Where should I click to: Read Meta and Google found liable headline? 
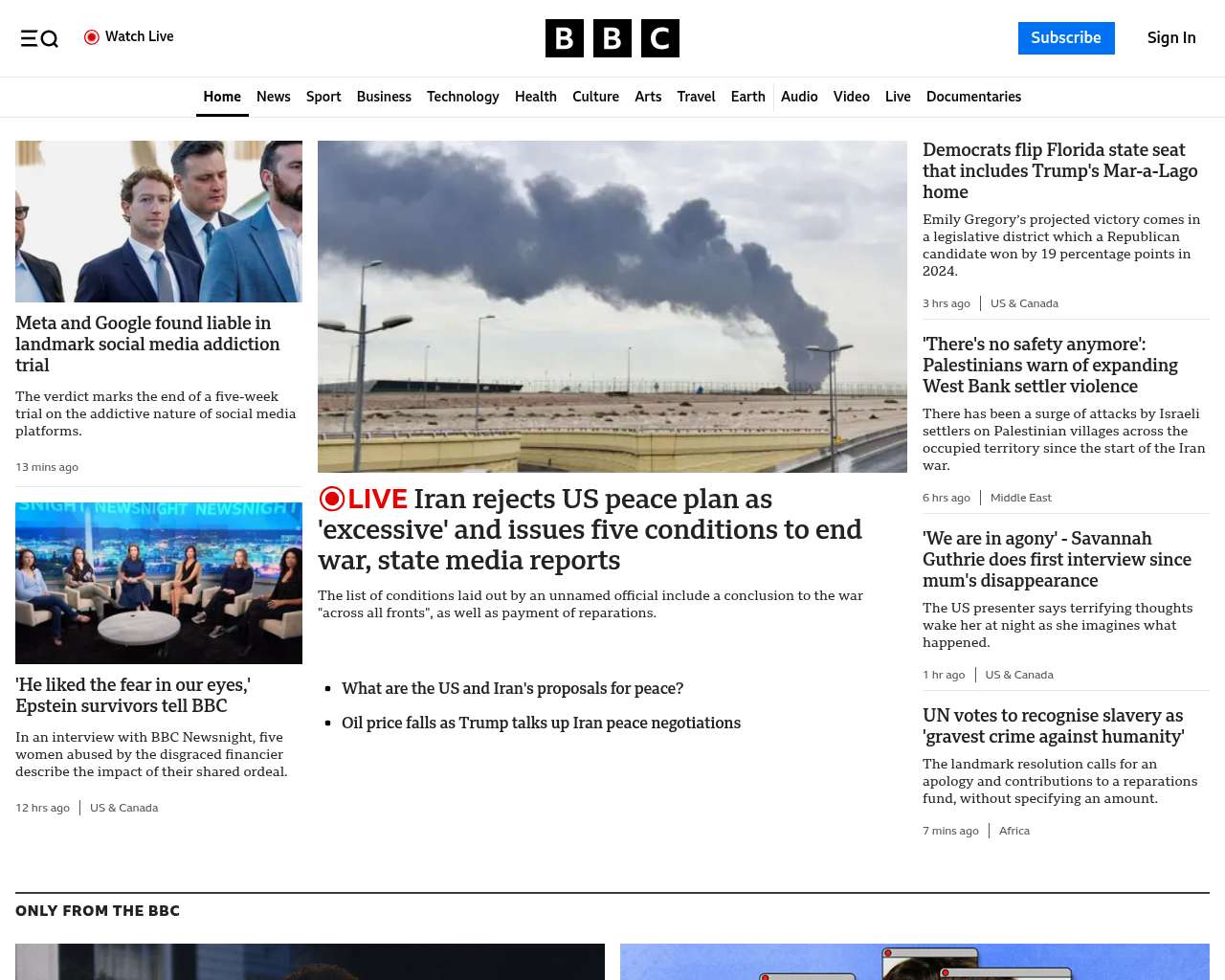(x=147, y=345)
